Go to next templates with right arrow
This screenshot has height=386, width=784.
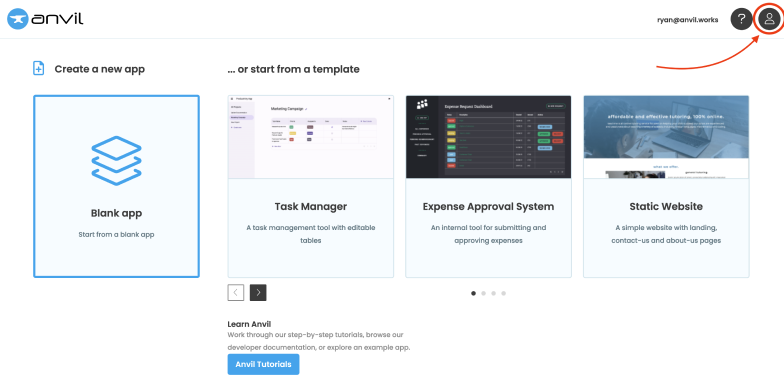click(x=258, y=292)
